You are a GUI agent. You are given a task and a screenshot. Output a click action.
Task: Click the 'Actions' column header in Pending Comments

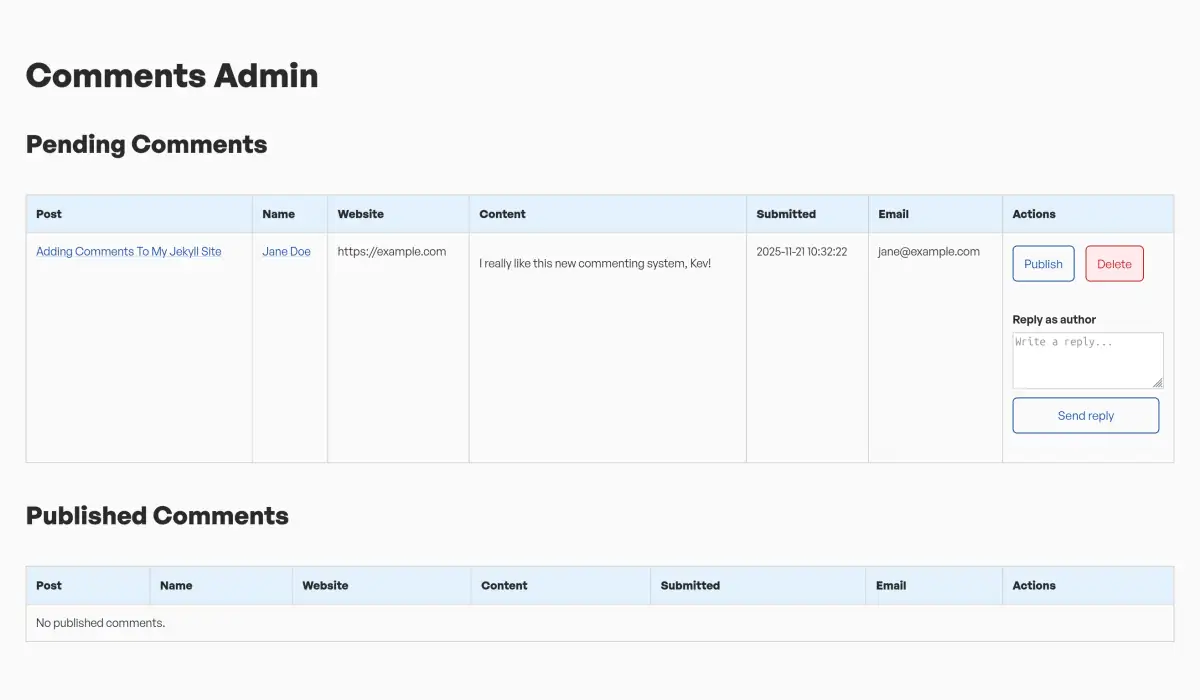(1033, 214)
